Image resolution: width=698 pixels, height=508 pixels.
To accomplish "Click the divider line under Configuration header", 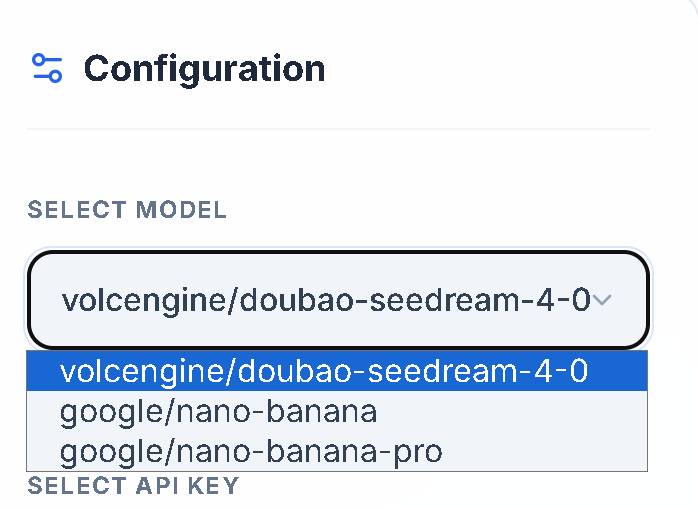I will (338, 129).
